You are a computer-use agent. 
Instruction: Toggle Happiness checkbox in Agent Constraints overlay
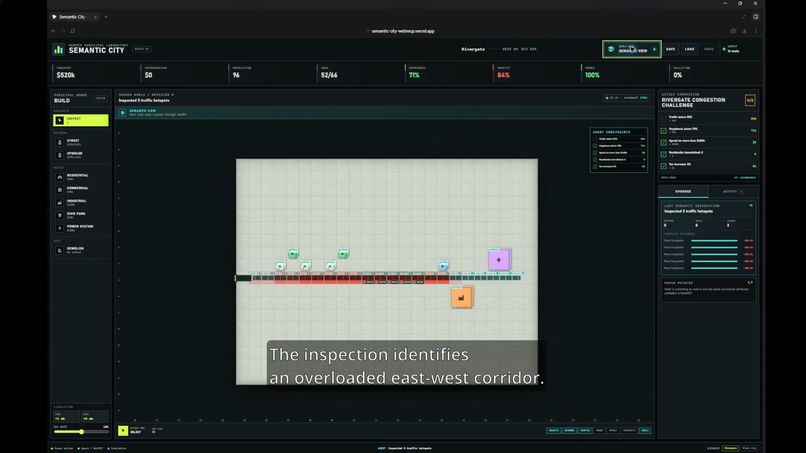595,146
